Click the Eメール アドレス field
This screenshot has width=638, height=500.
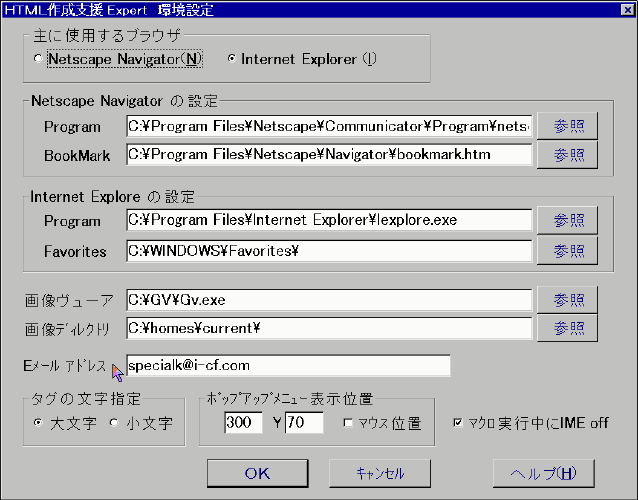click(x=288, y=365)
